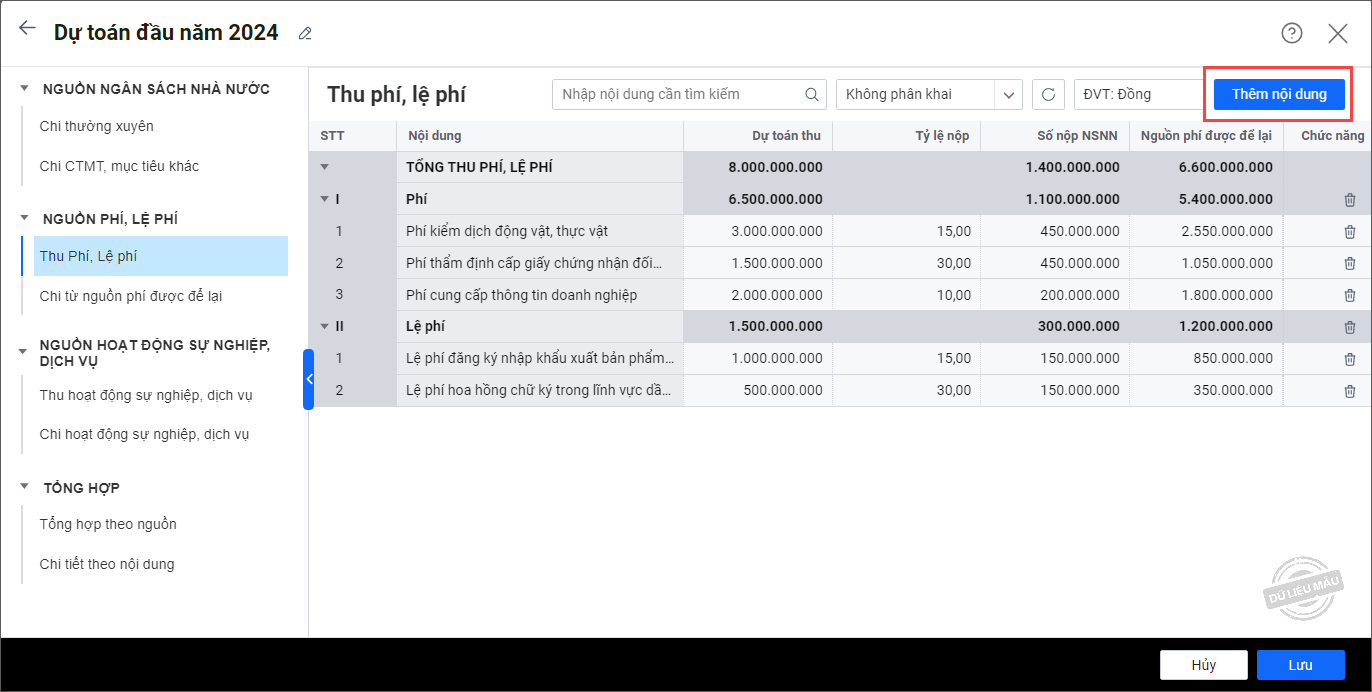The image size is (1372, 692).
Task: Click the search content input field
Action: [x=680, y=95]
